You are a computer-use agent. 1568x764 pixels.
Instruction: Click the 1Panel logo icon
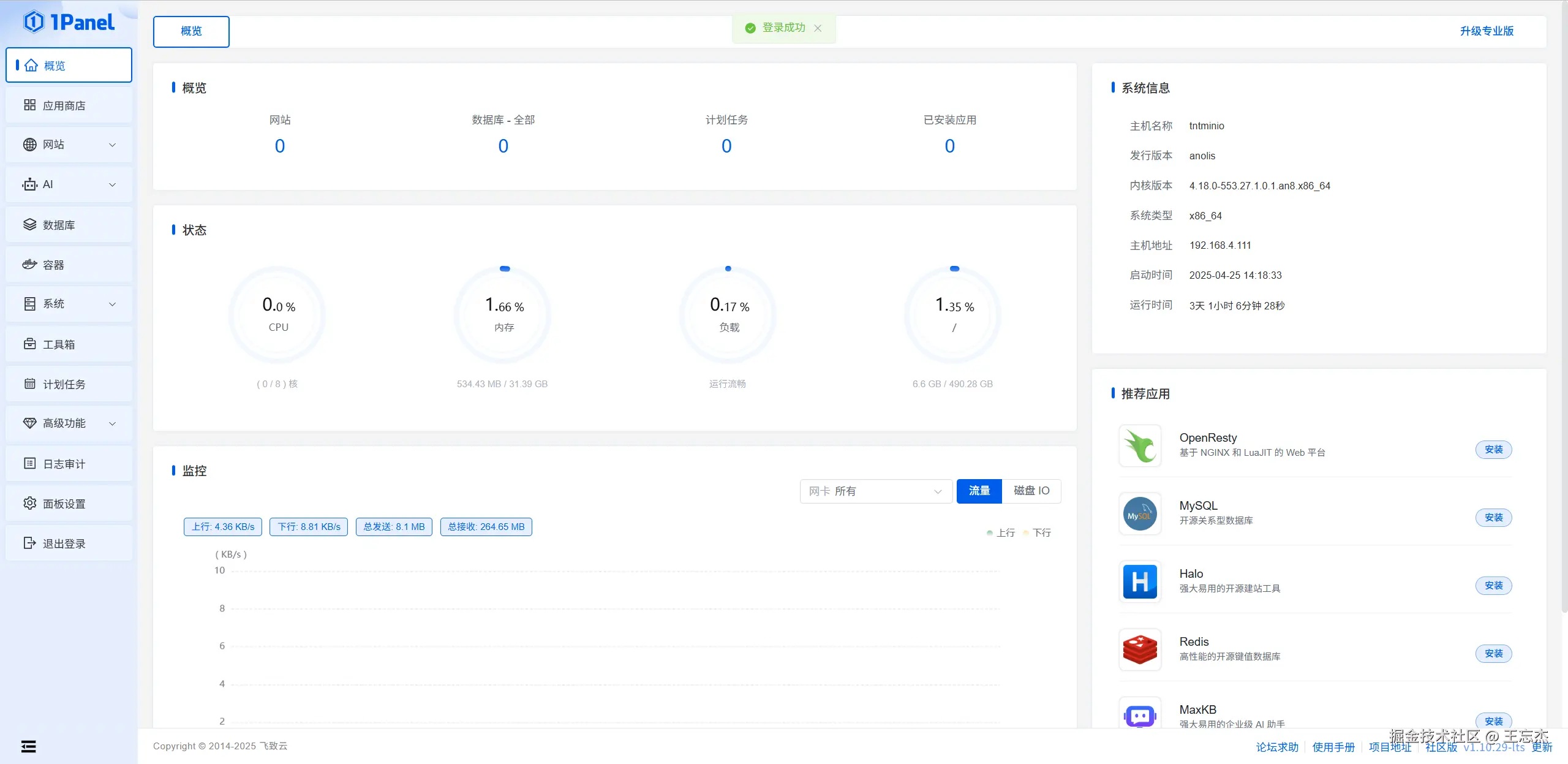34,22
